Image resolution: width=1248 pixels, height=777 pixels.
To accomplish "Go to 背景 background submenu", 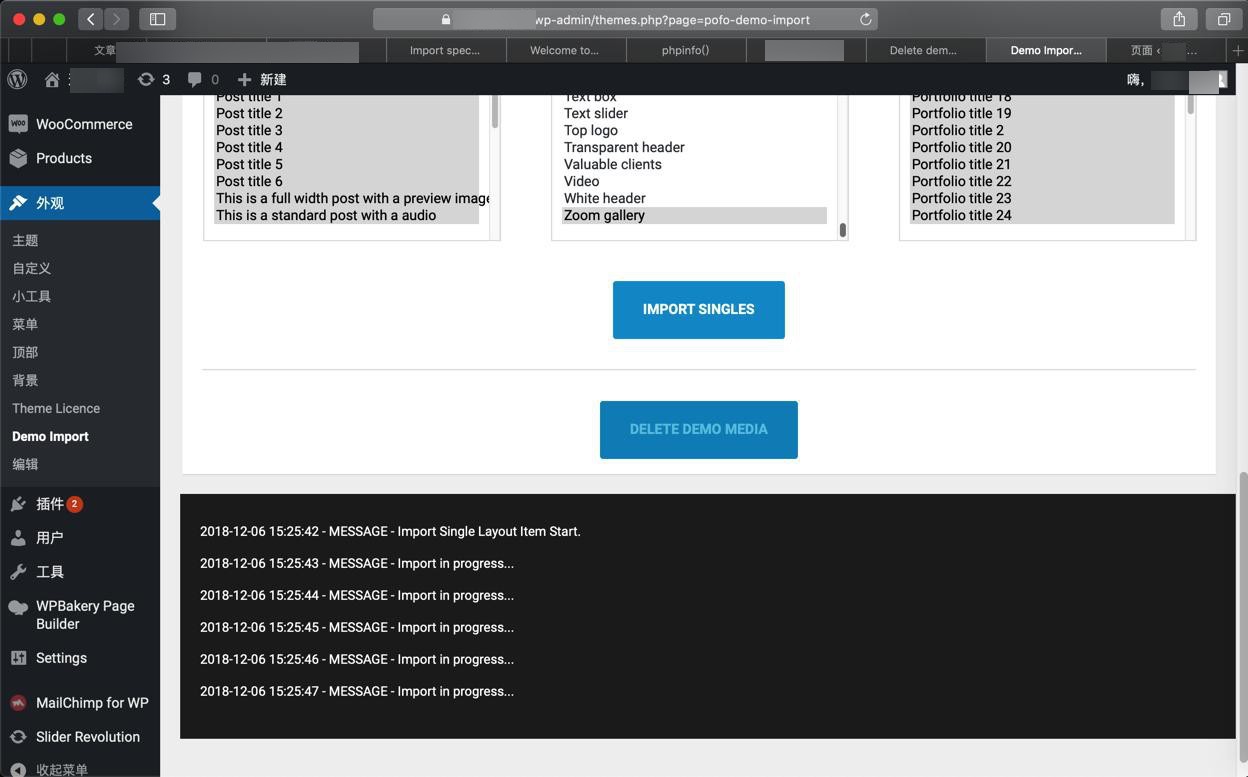I will [x=25, y=380].
